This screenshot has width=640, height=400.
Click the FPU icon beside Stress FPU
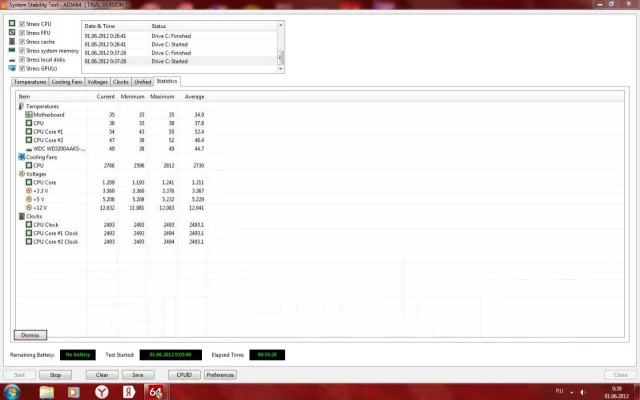pyautogui.click(x=12, y=32)
